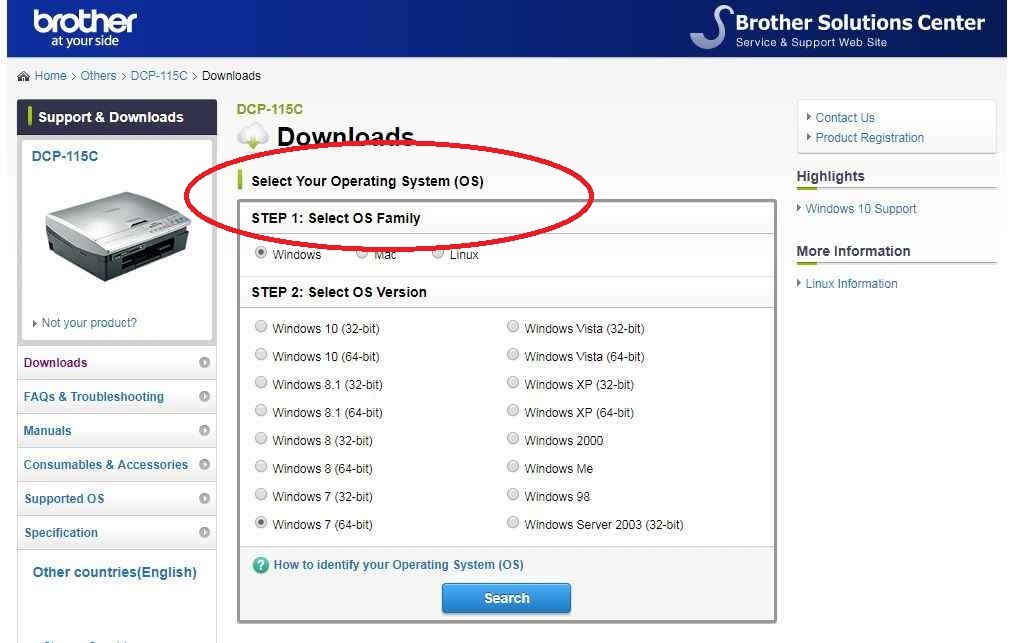
Task: Click the Home house icon in breadcrumb
Action: click(23, 76)
